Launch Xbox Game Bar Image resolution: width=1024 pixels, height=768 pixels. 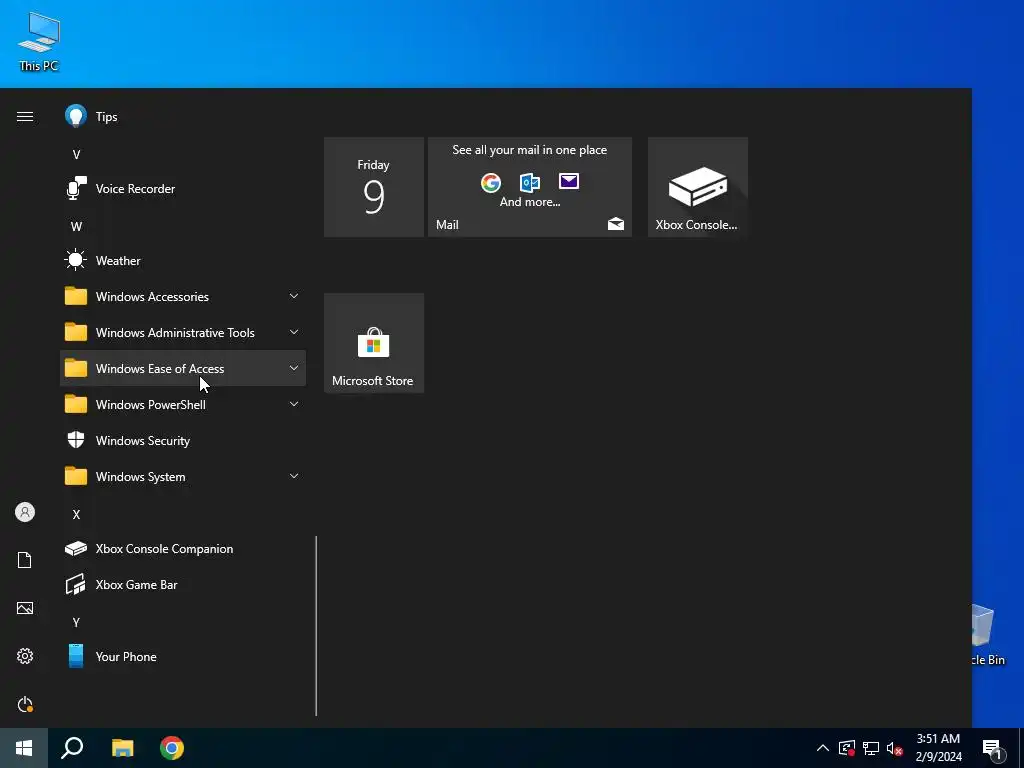[183, 584]
